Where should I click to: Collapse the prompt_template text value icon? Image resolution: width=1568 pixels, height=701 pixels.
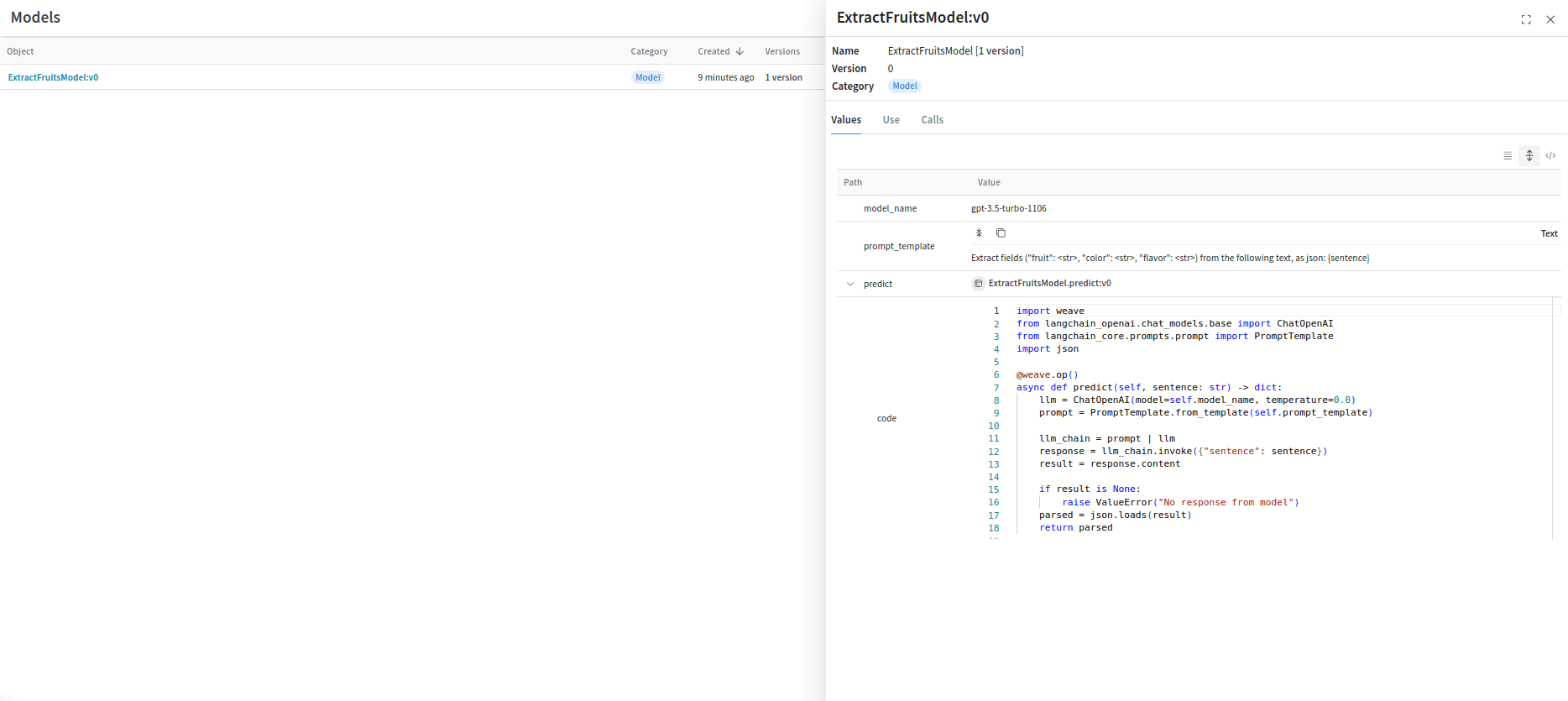[979, 233]
